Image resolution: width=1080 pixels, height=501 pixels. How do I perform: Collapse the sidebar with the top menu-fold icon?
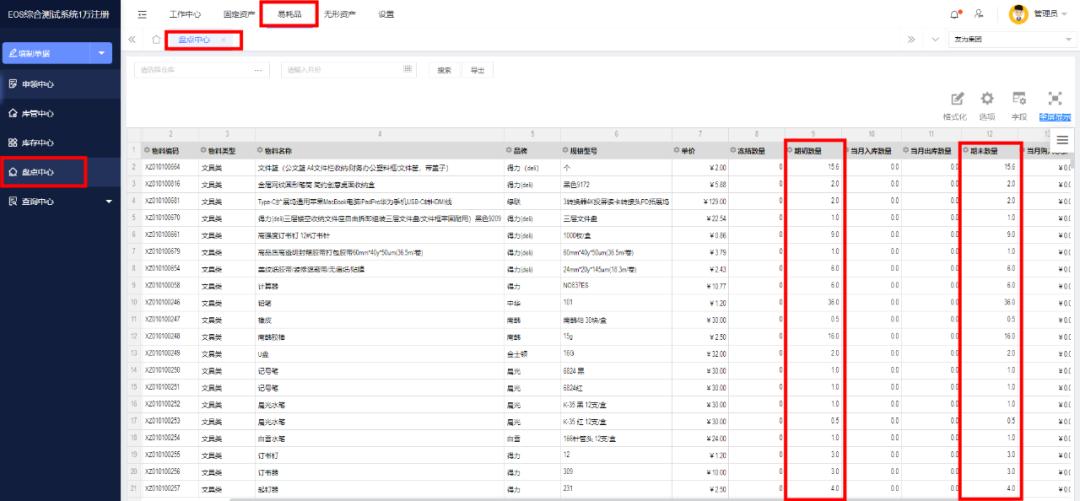coord(142,14)
